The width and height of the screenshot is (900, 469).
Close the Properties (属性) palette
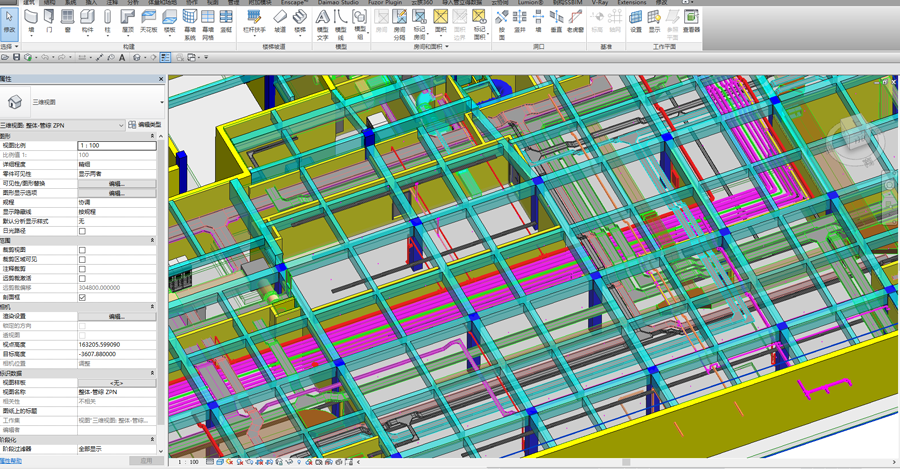161,79
